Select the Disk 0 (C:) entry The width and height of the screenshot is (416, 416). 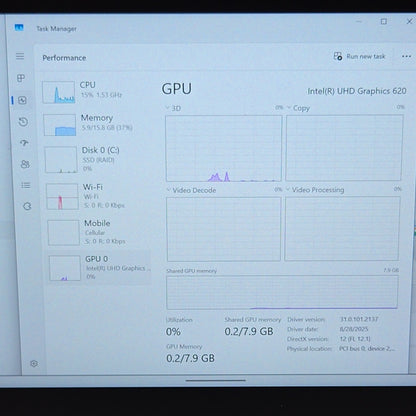pyautogui.click(x=97, y=159)
